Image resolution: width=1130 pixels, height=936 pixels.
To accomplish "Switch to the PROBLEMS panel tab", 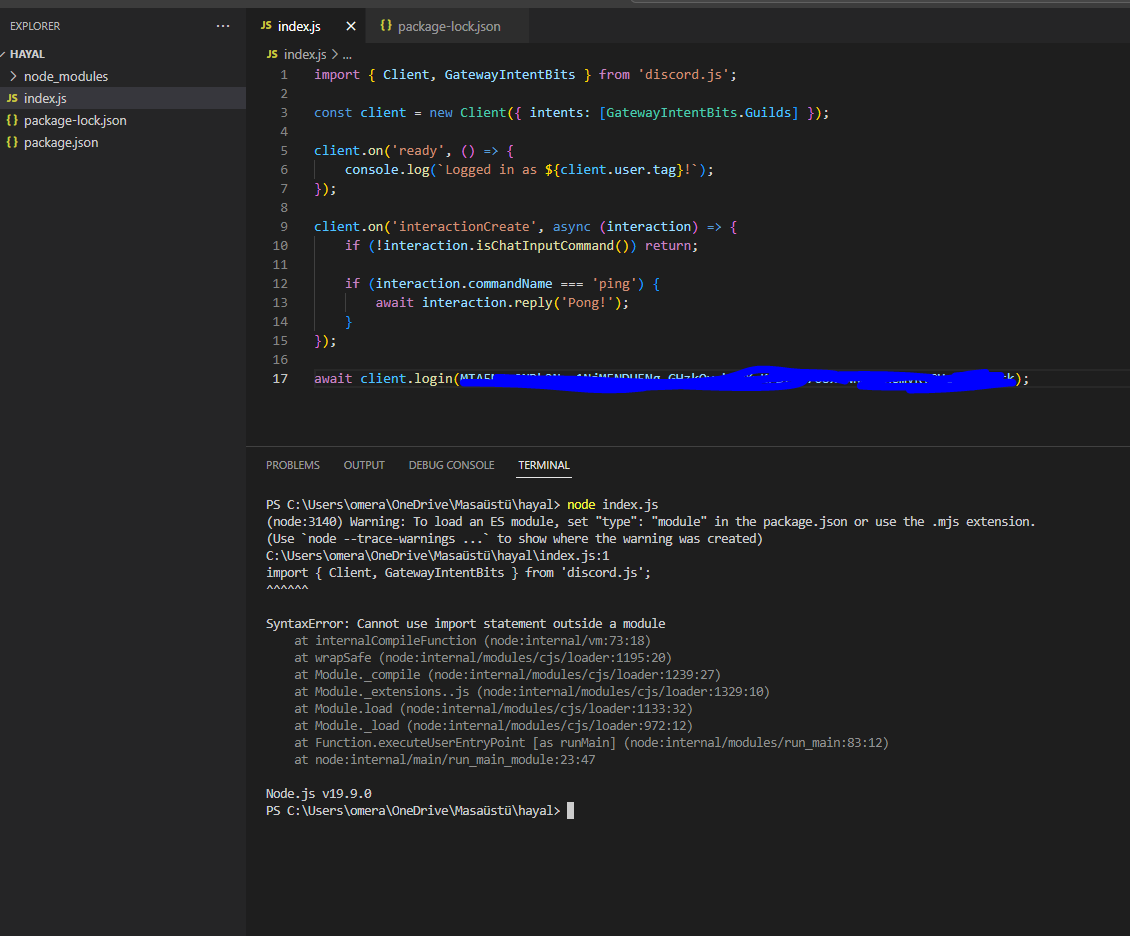I will click(293, 465).
